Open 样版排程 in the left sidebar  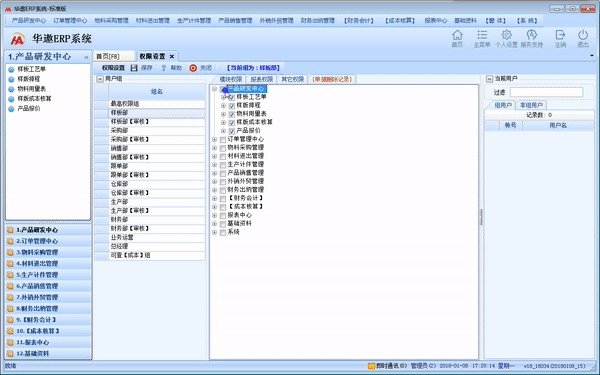pyautogui.click(x=29, y=79)
